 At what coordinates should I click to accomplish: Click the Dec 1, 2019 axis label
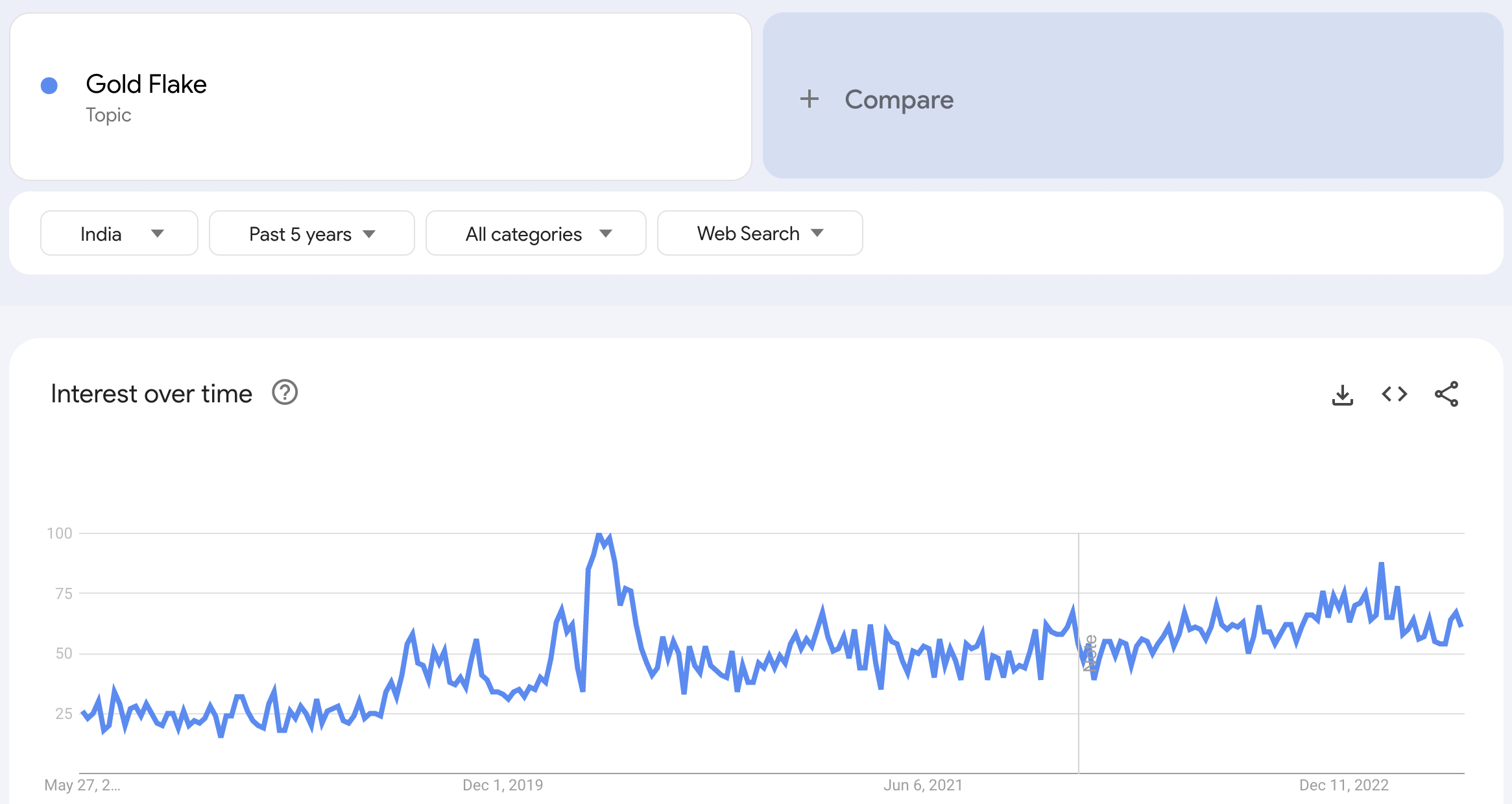[x=503, y=785]
